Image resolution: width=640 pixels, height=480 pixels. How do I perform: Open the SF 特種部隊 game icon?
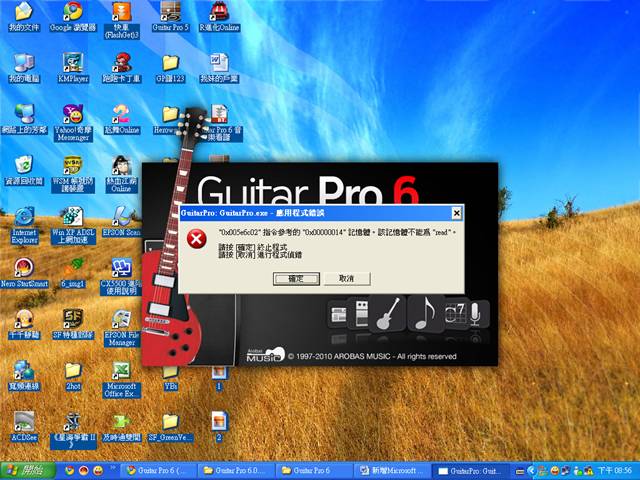(x=73, y=325)
